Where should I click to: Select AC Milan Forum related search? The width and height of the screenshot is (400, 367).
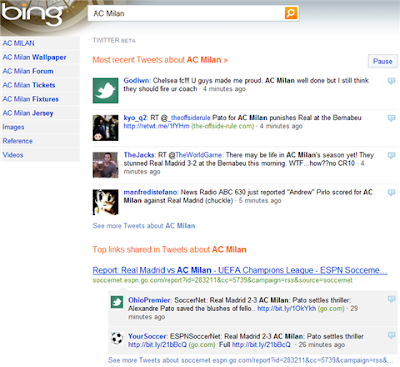click(x=28, y=71)
